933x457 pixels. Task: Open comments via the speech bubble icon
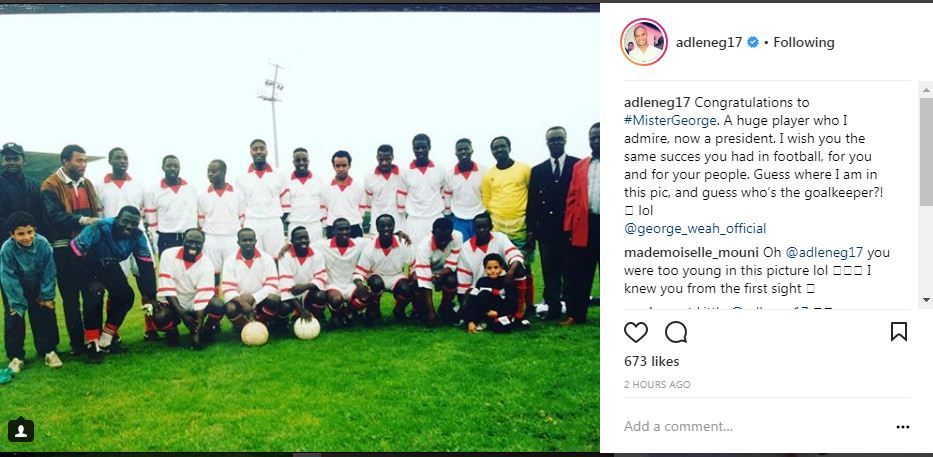point(676,332)
